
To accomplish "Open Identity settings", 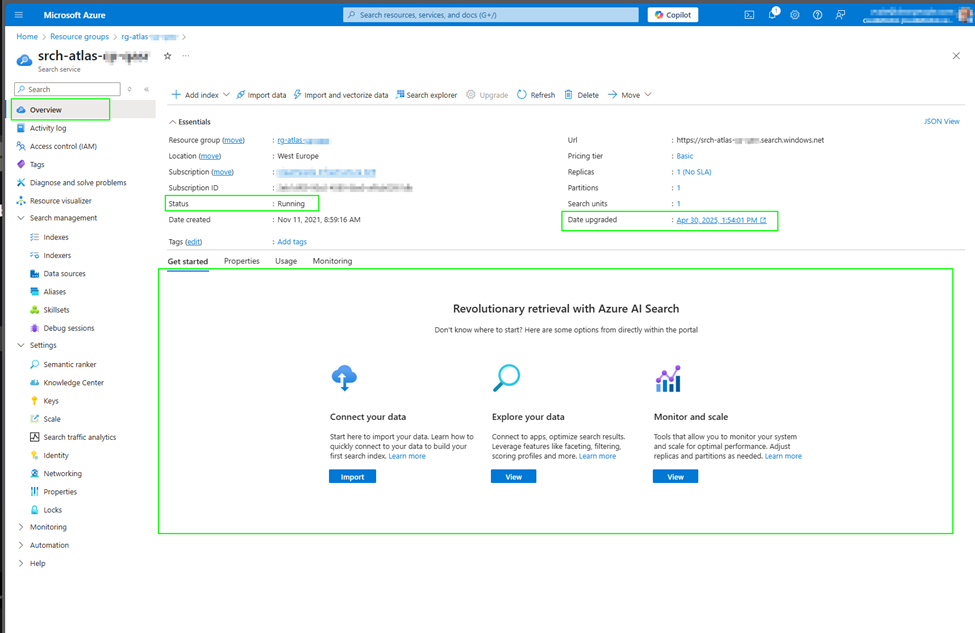I will [x=55, y=455].
